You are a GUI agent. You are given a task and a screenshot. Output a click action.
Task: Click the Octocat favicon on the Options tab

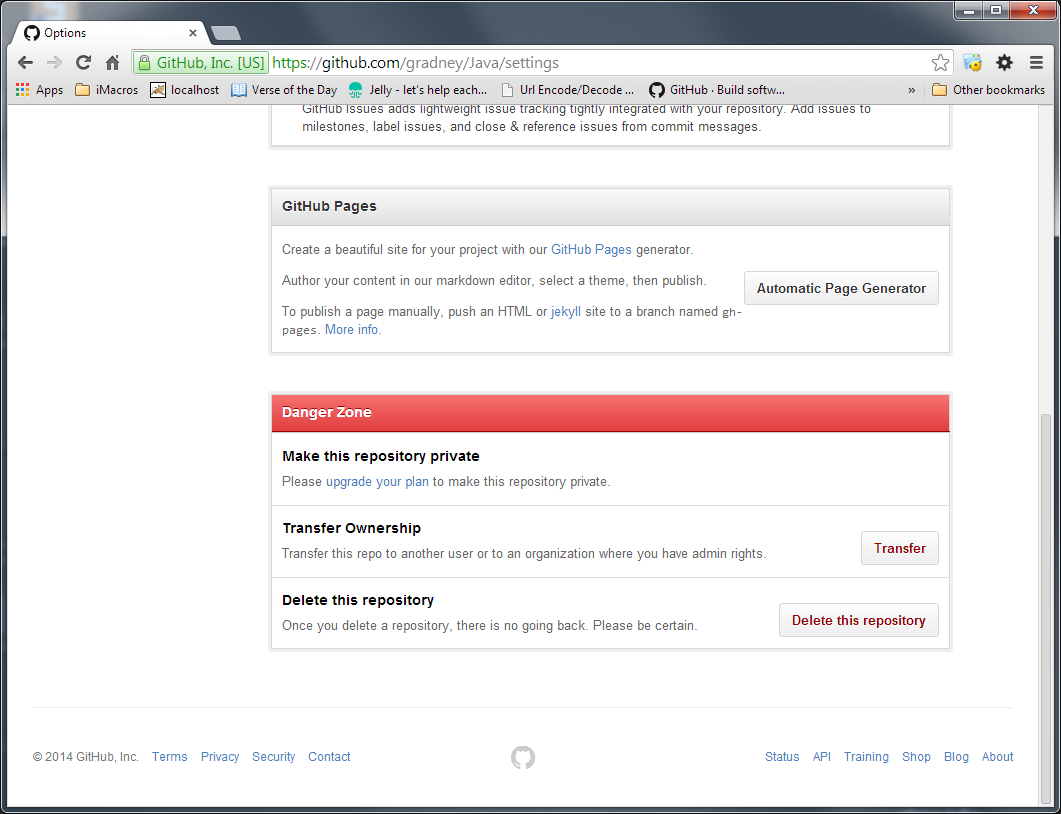point(31,32)
